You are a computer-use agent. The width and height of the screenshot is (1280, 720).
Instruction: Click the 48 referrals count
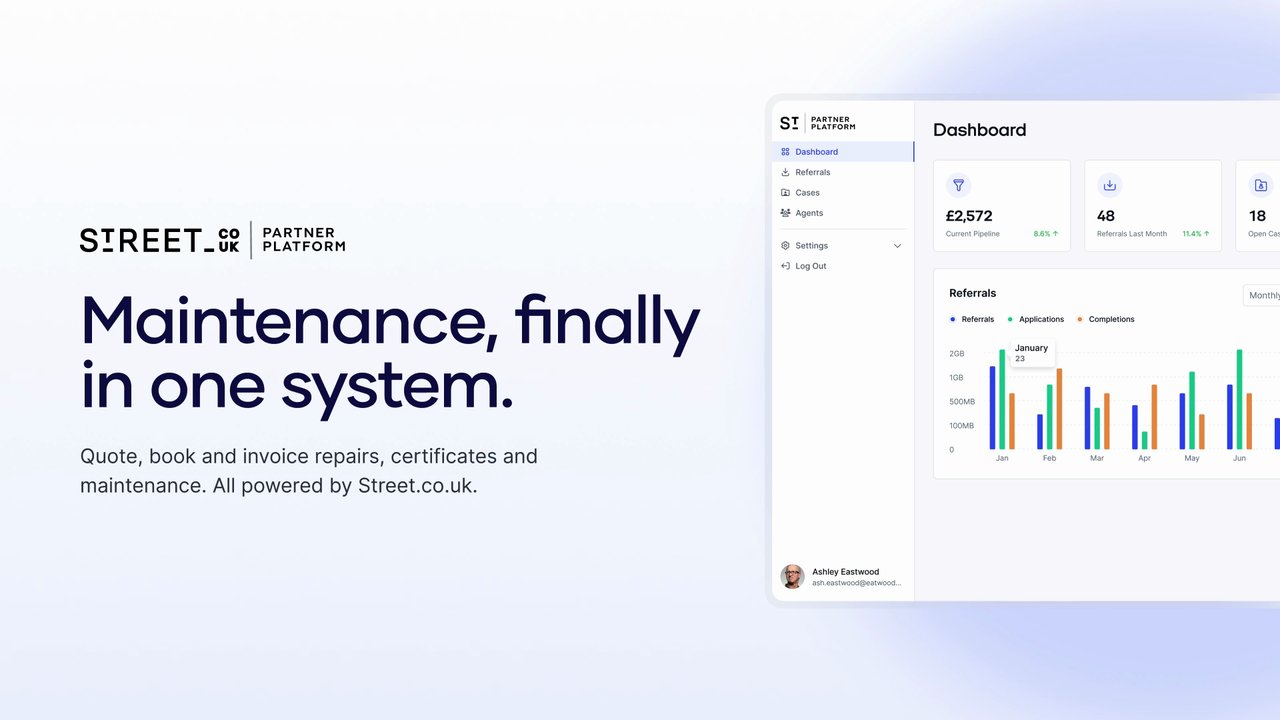pyautogui.click(x=1106, y=216)
